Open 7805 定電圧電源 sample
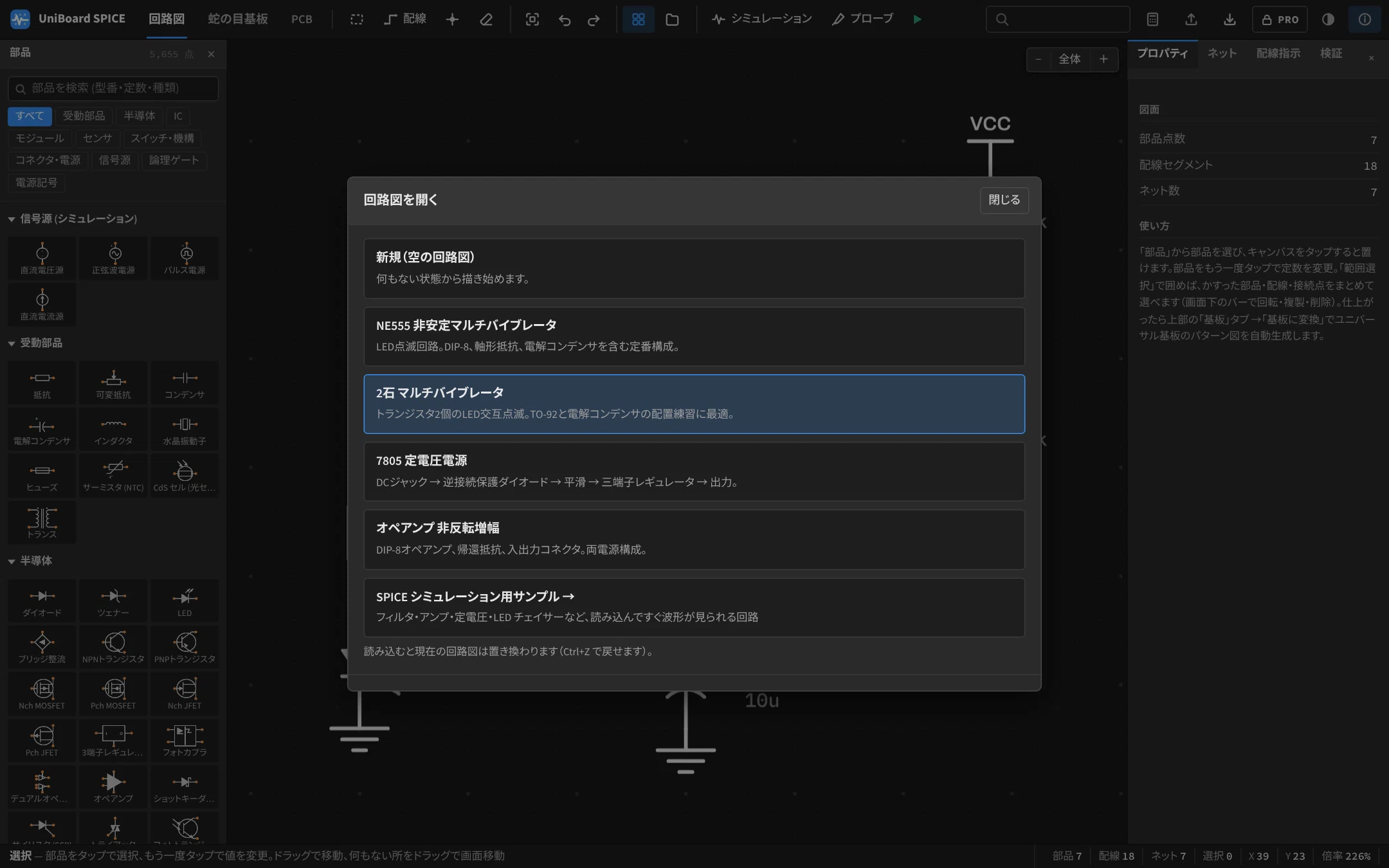1389x868 pixels. click(x=694, y=471)
